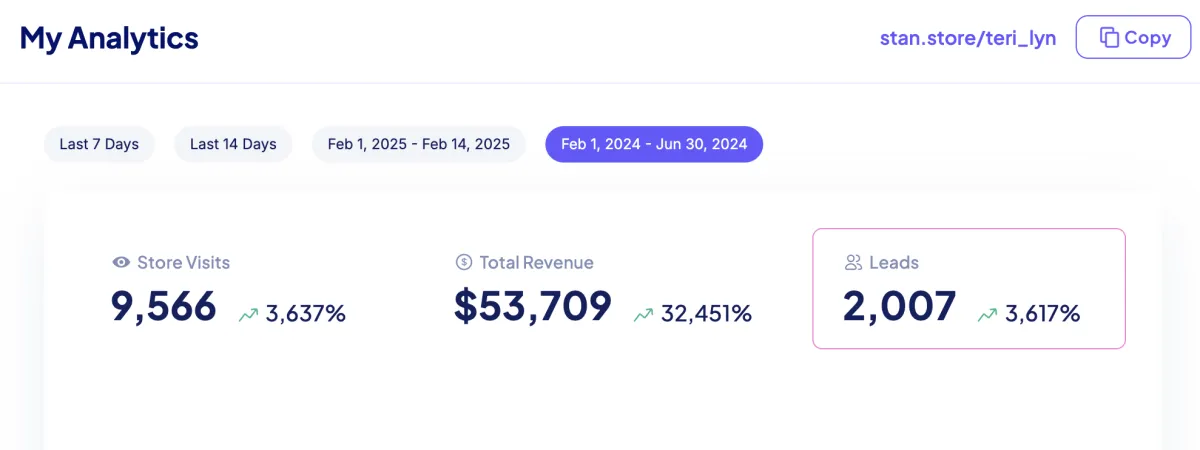Select the Last 14 Days filter
The image size is (1200, 450).
coord(233,144)
